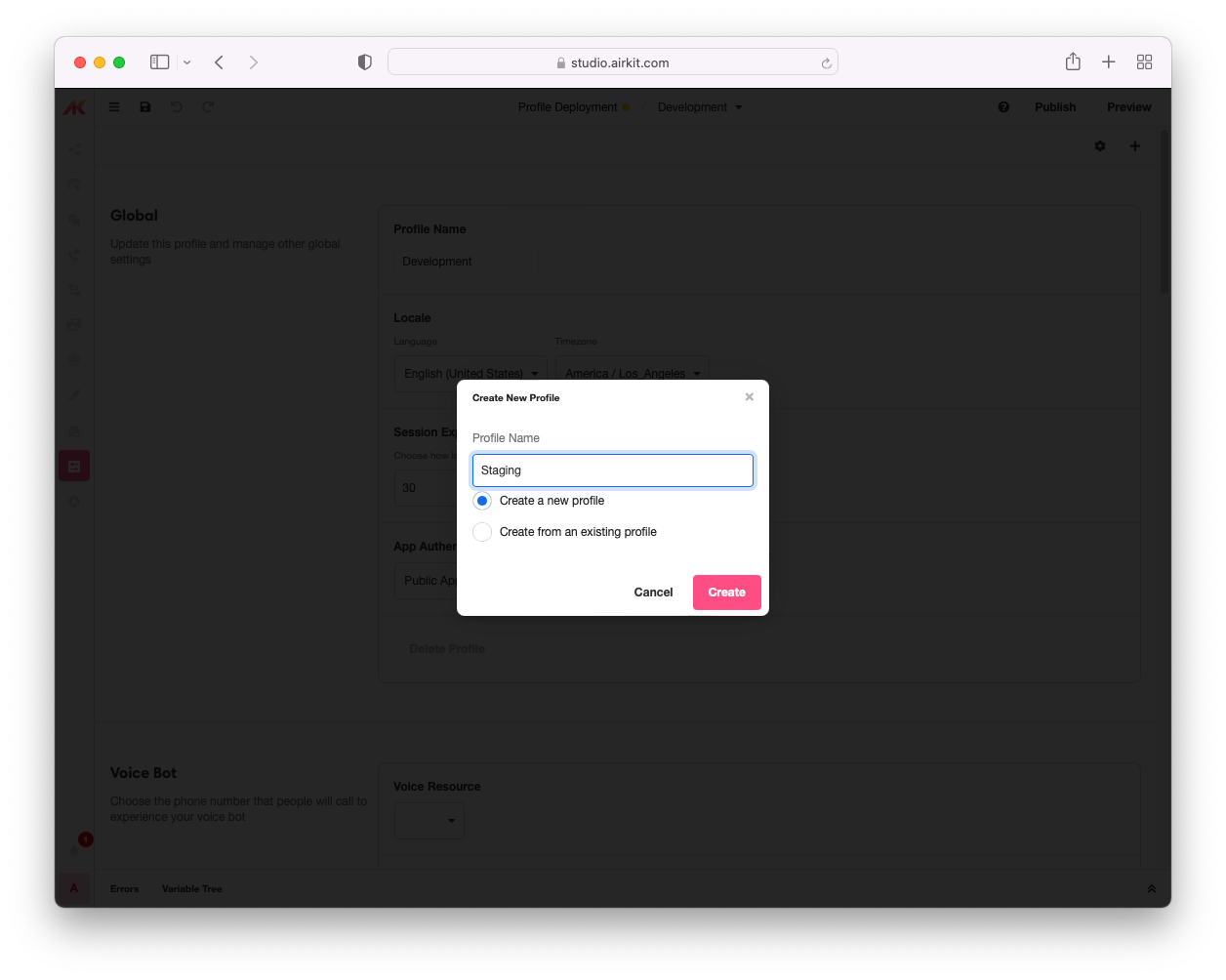Click the Safari forward arrow
This screenshot has height=980, width=1226.
pos(254,62)
